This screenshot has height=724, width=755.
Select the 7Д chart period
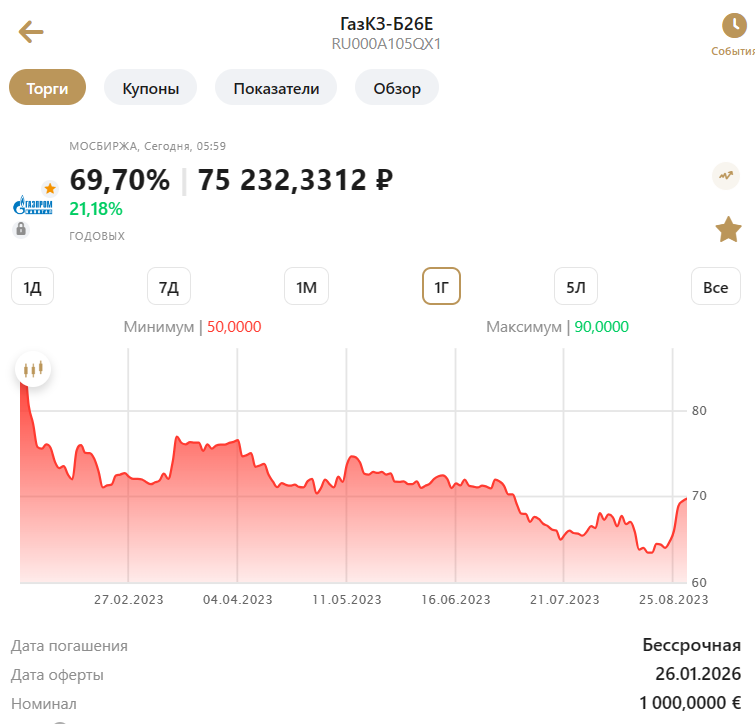[x=169, y=287]
